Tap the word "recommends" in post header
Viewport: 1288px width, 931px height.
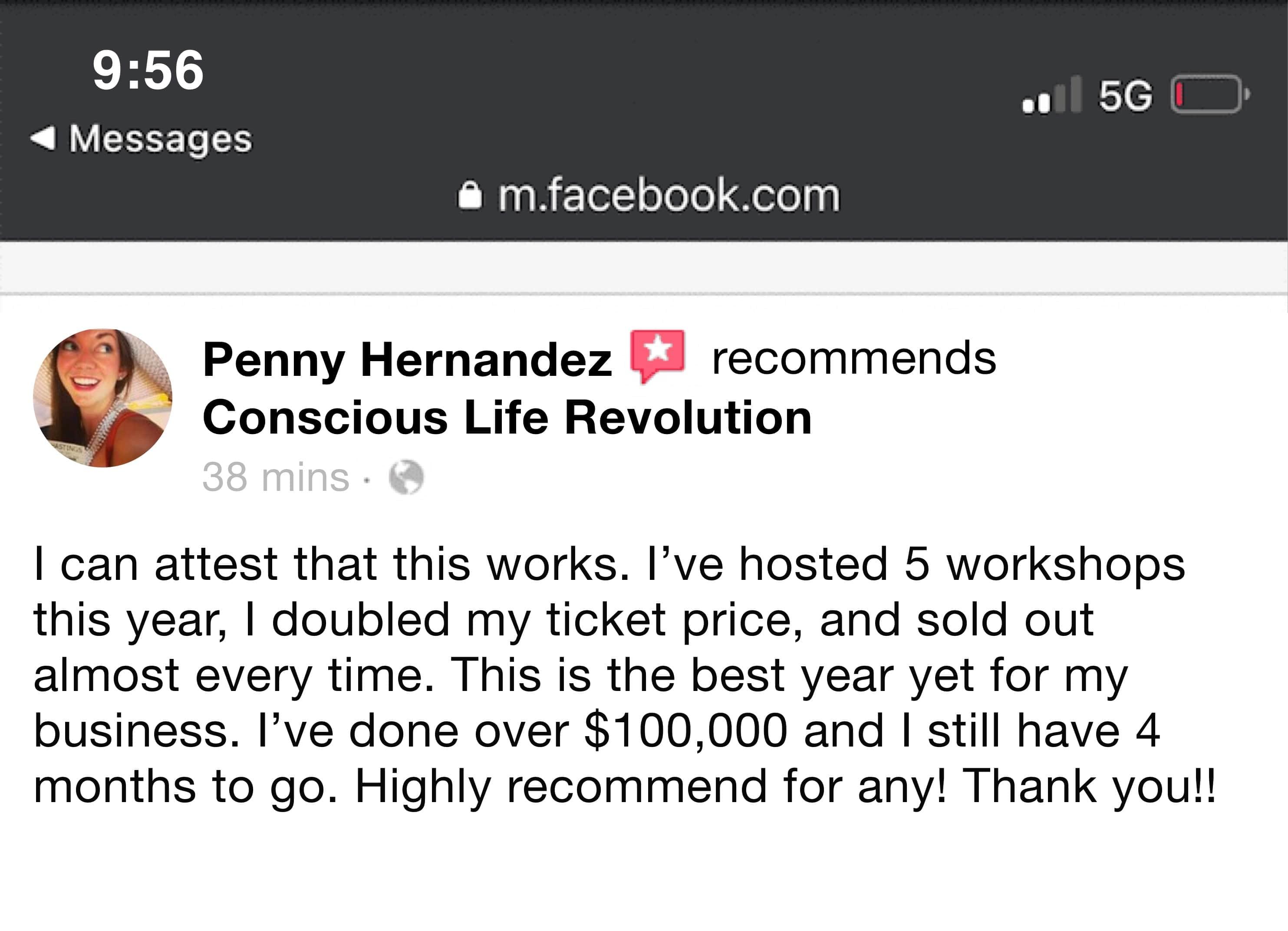[x=853, y=359]
